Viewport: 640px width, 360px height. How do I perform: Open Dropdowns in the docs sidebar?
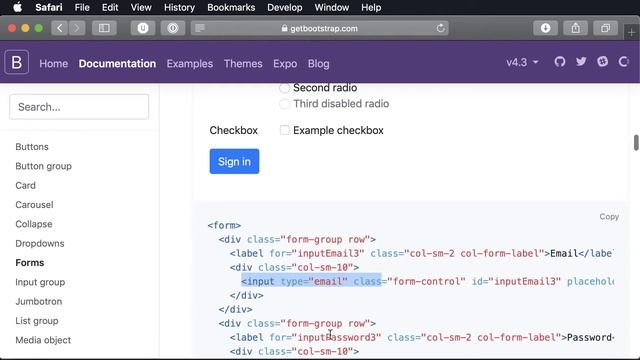[40, 243]
